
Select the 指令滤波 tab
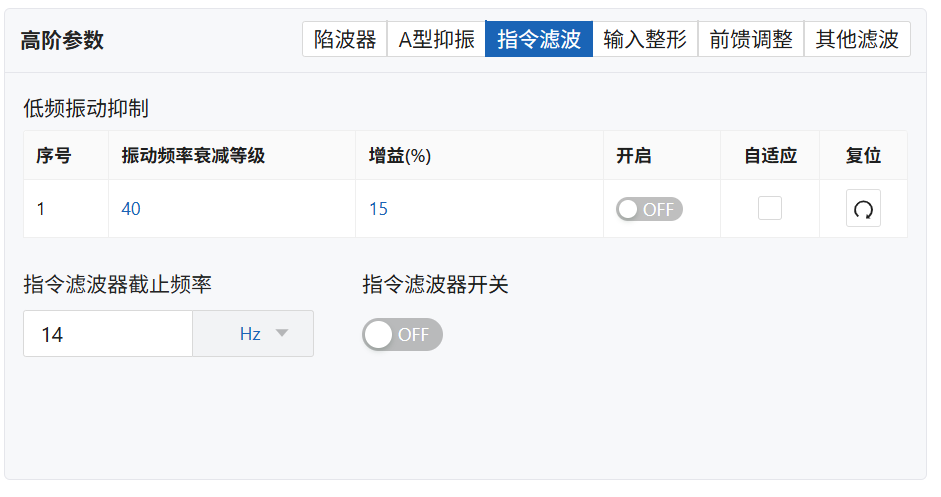click(539, 40)
